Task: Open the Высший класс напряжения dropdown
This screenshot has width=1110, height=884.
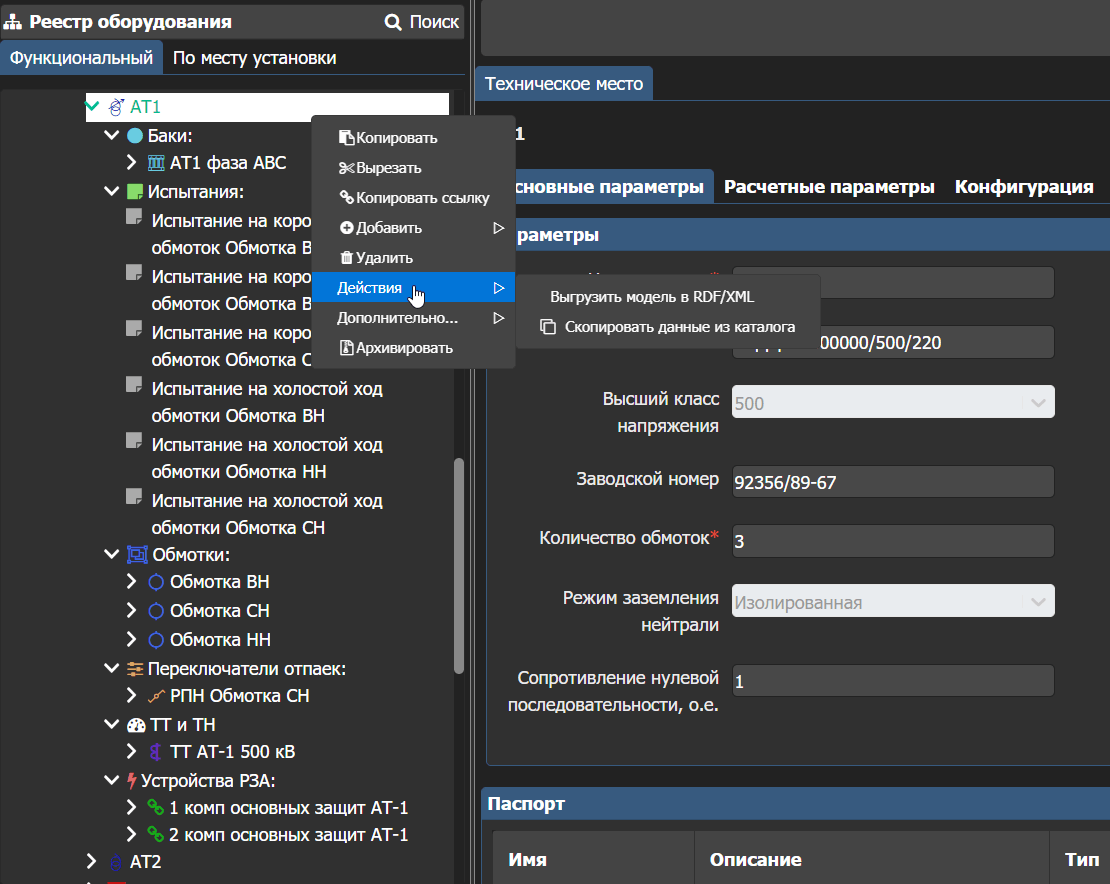Action: [x=893, y=402]
